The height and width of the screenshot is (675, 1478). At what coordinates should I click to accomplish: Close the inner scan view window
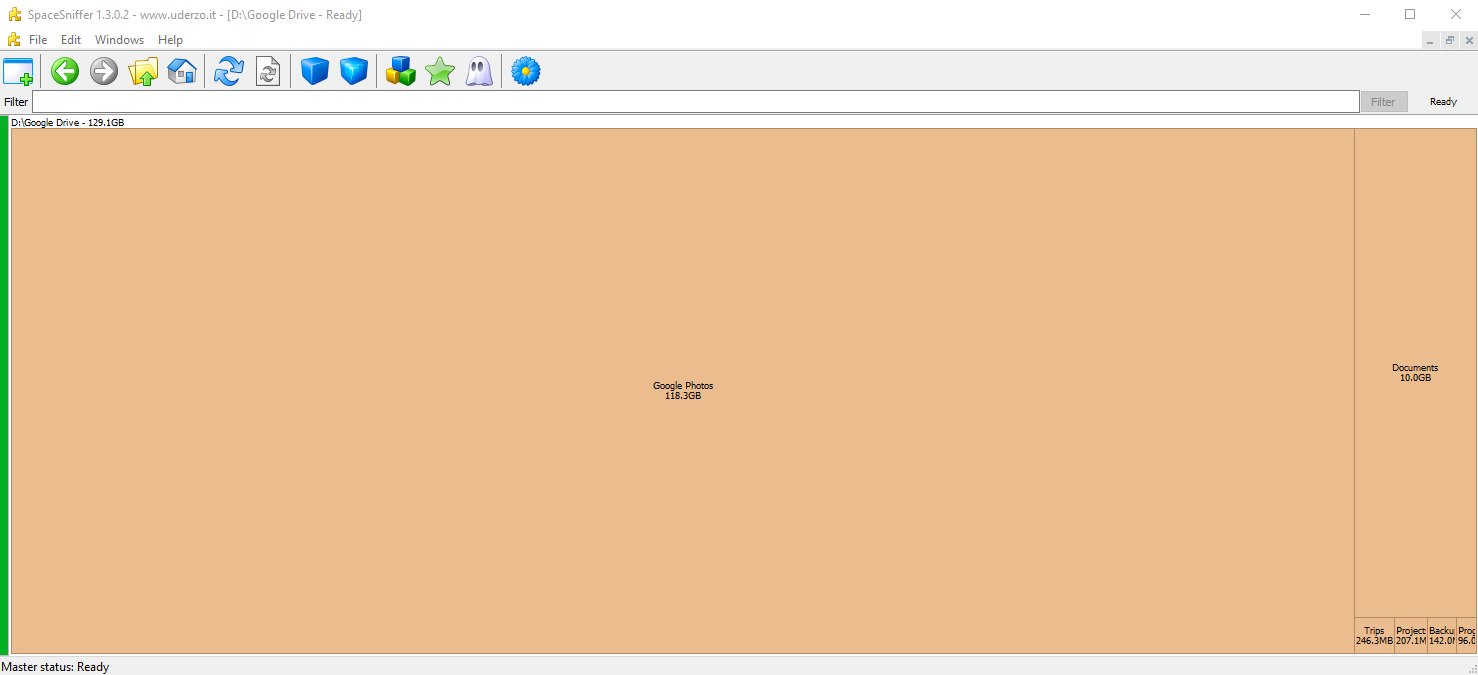pos(1469,41)
